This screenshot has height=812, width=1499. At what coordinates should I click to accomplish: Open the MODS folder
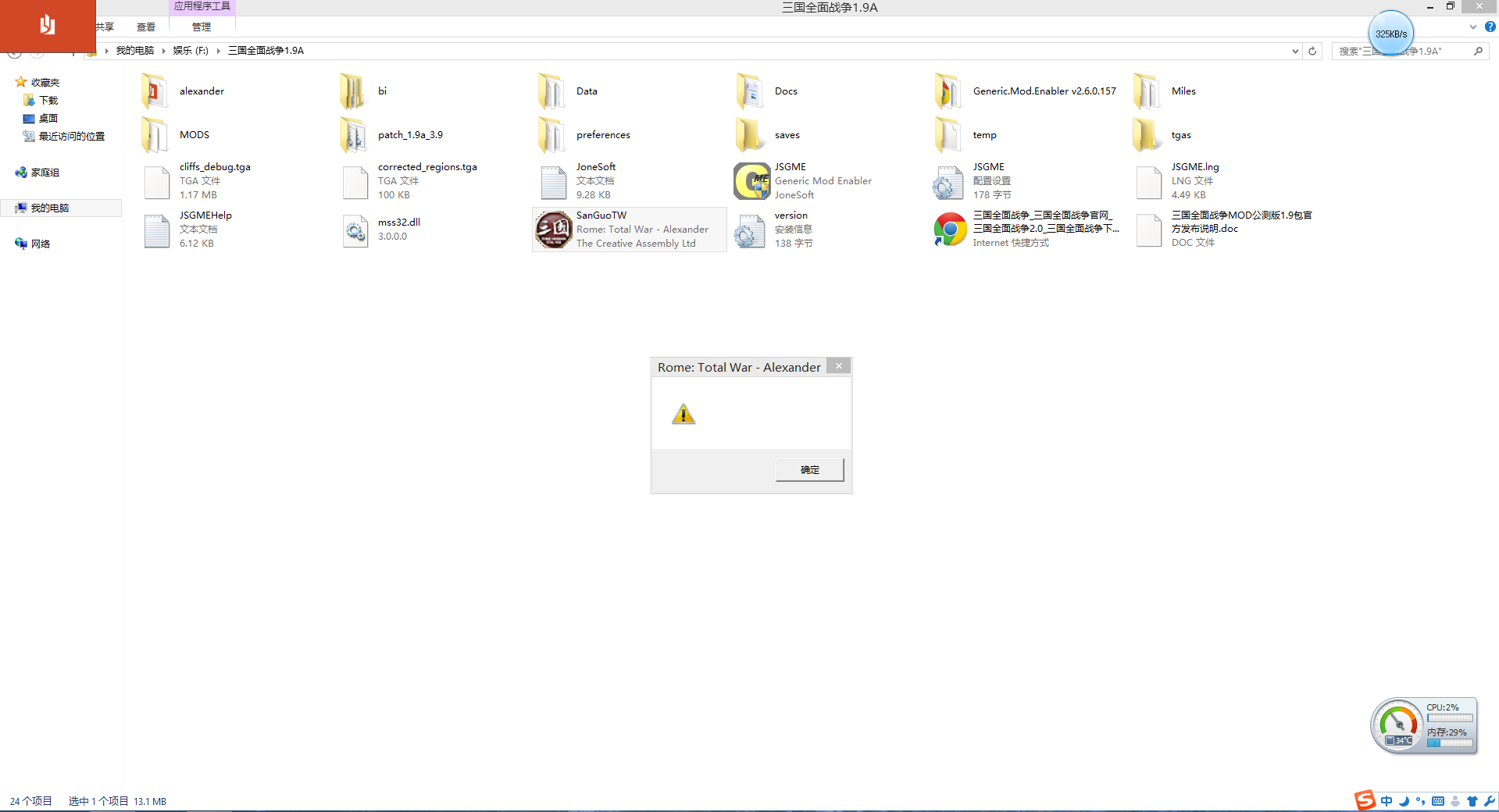[155, 135]
